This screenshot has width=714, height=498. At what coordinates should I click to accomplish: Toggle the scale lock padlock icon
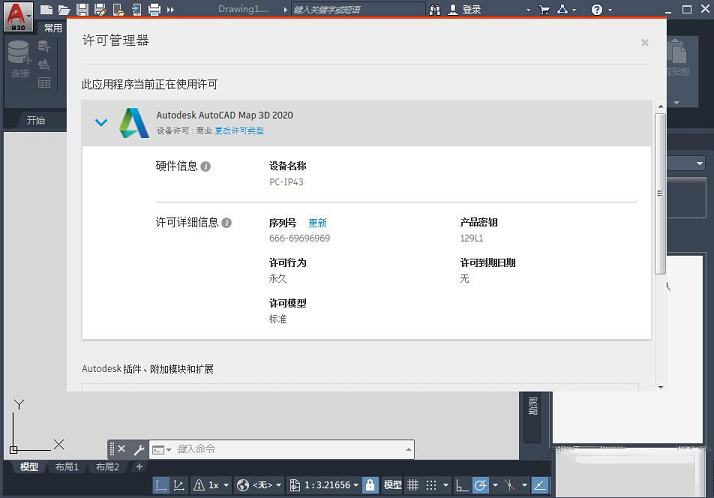[370, 485]
